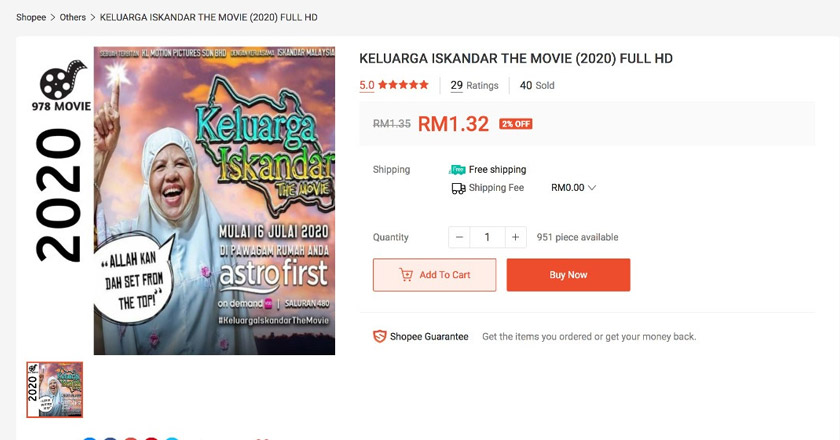Increase quantity with the plus button

click(x=515, y=237)
